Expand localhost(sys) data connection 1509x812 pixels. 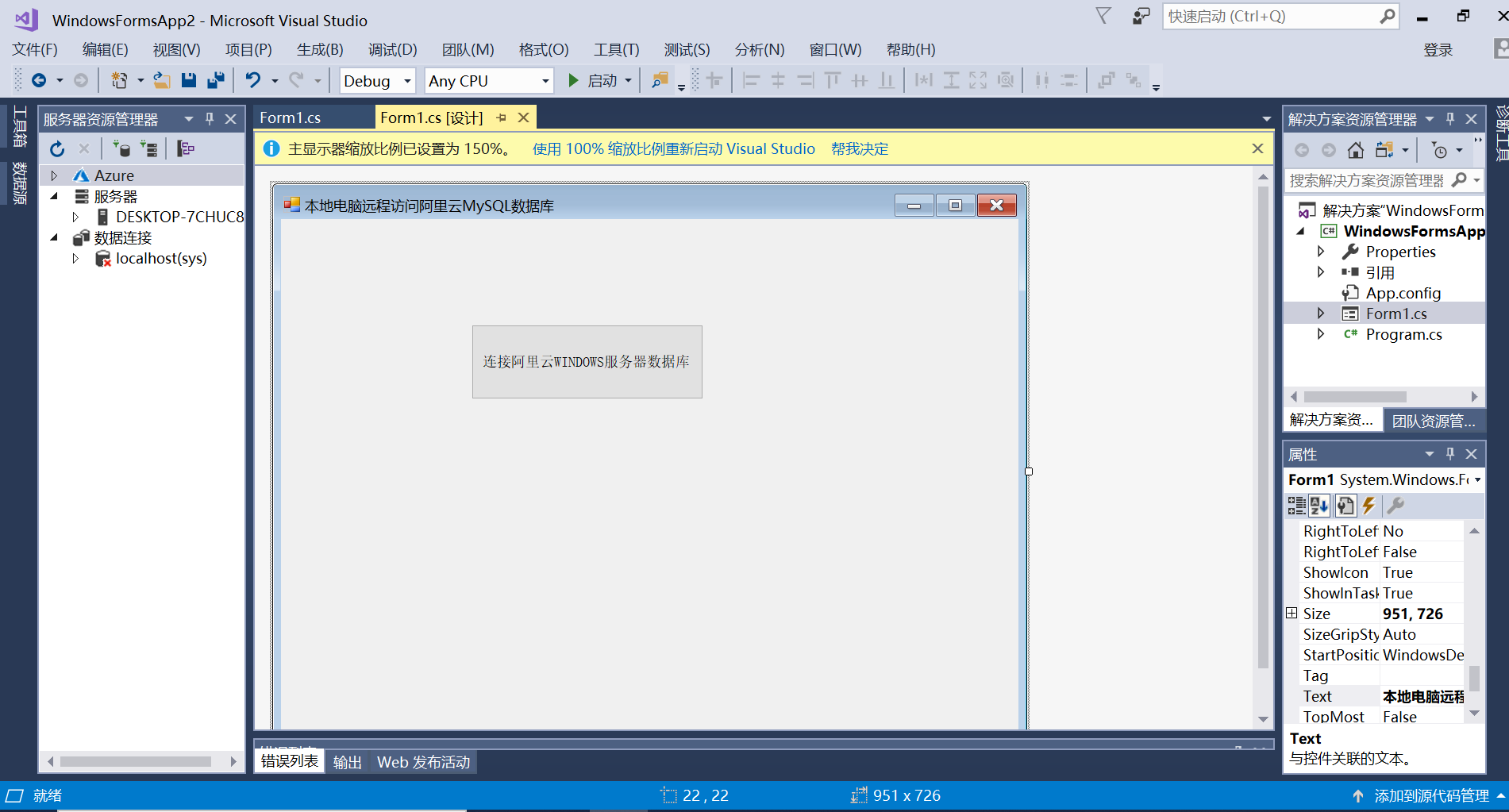tap(75, 258)
